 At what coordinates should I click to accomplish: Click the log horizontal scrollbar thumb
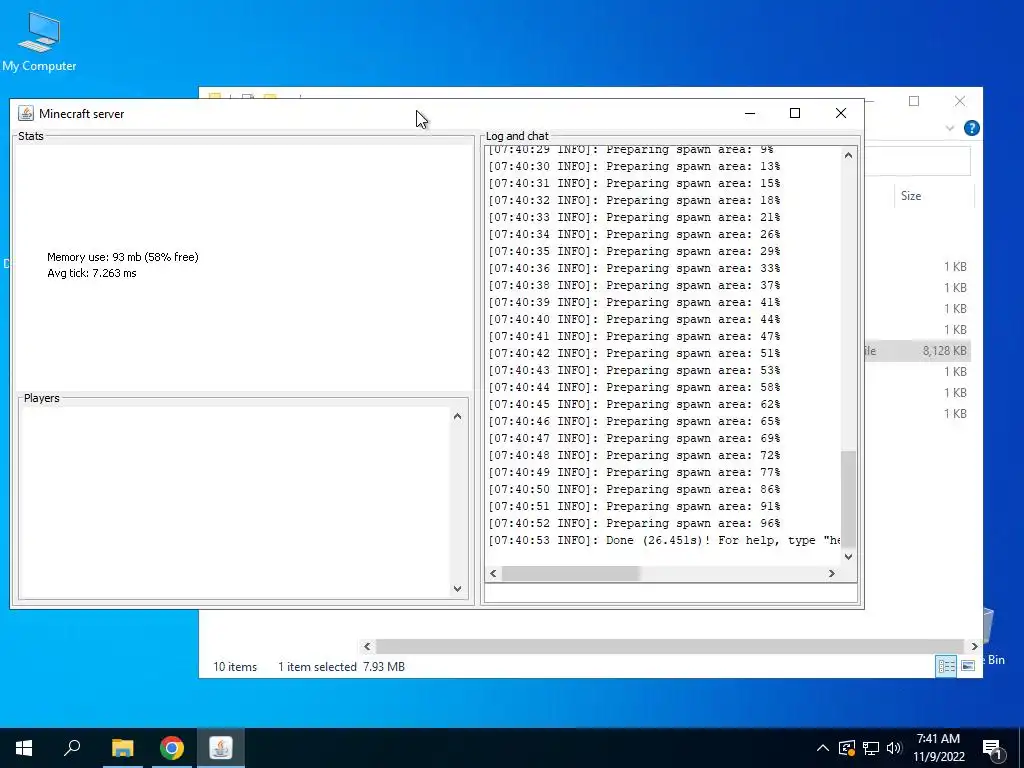tap(570, 573)
